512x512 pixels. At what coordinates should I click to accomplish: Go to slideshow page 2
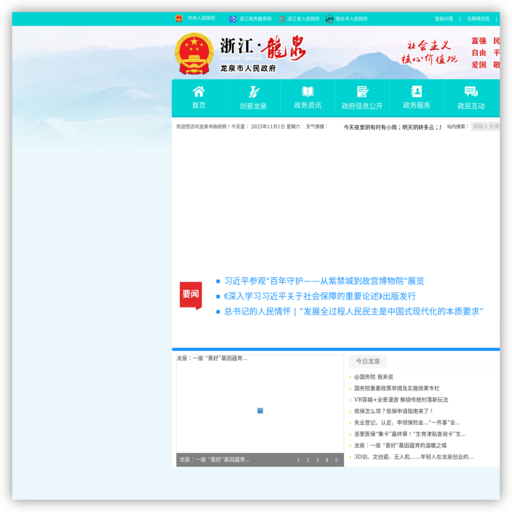tap(308, 460)
